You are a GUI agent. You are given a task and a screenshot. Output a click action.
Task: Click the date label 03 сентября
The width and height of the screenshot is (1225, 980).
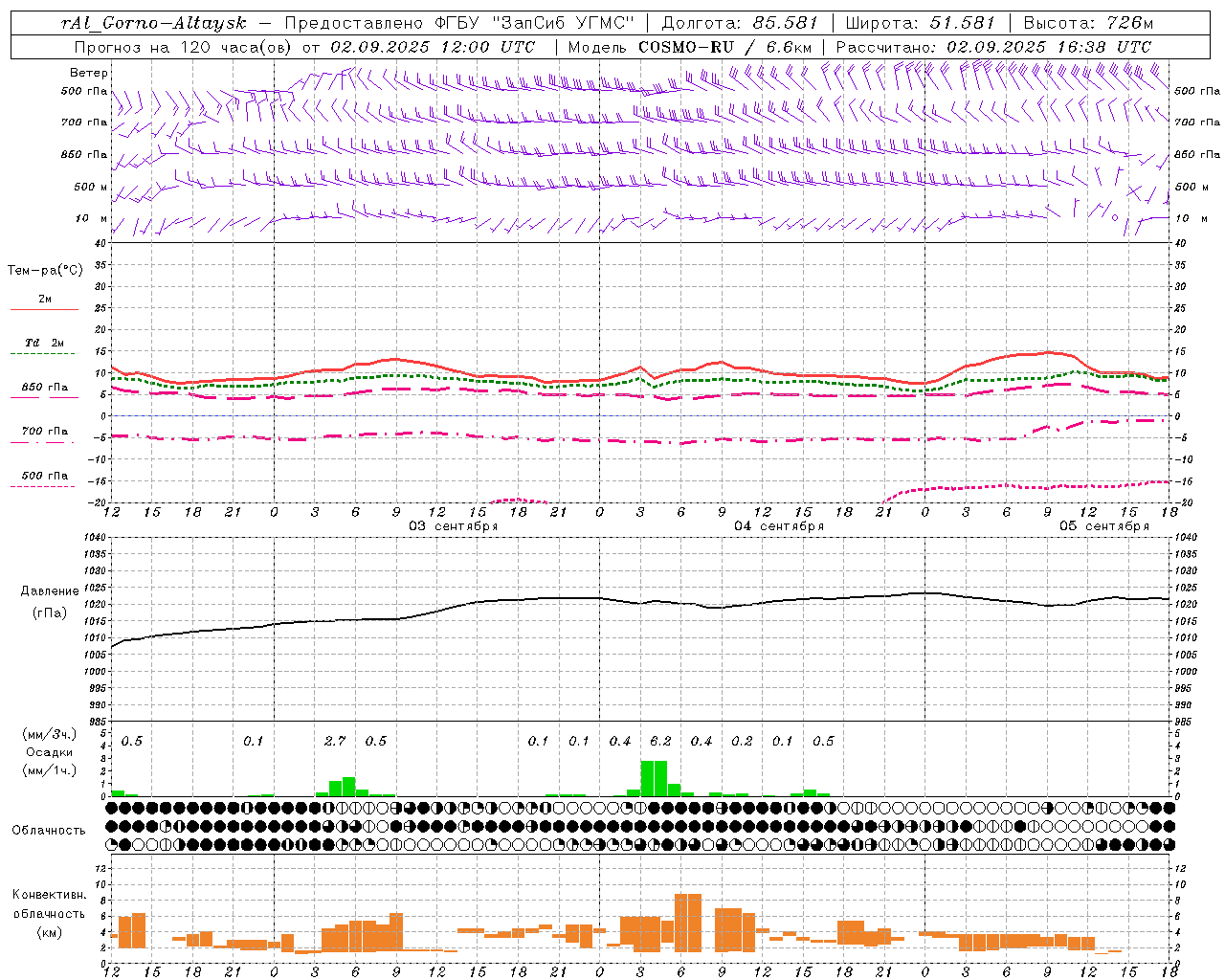coord(454,526)
